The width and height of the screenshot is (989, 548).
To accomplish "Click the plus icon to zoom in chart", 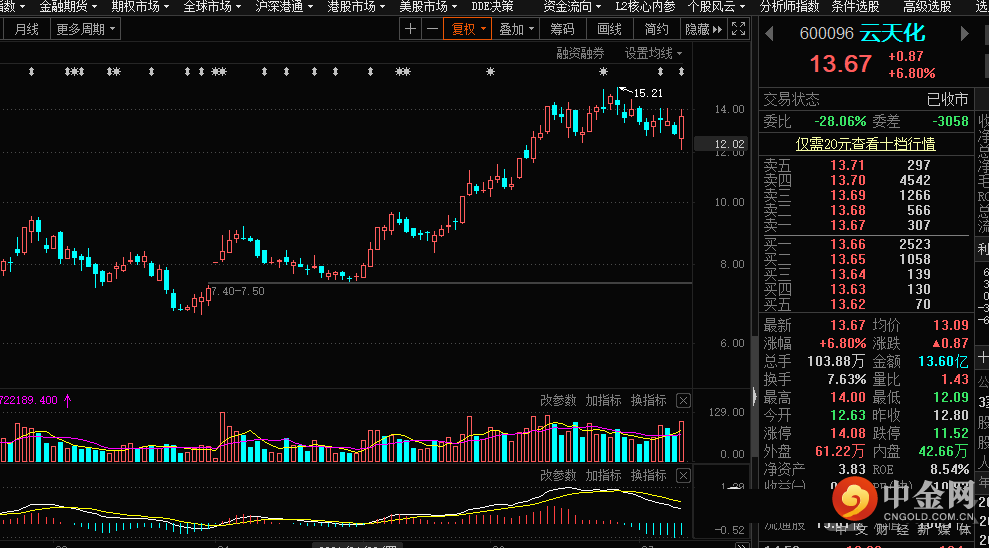I will (410, 29).
